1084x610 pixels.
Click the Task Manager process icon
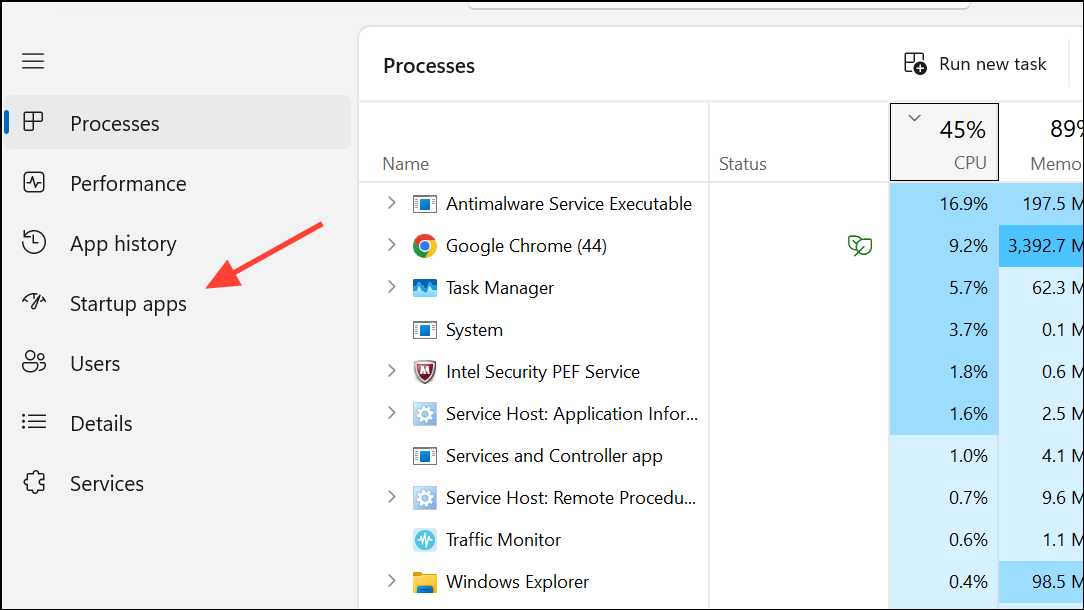(x=424, y=288)
